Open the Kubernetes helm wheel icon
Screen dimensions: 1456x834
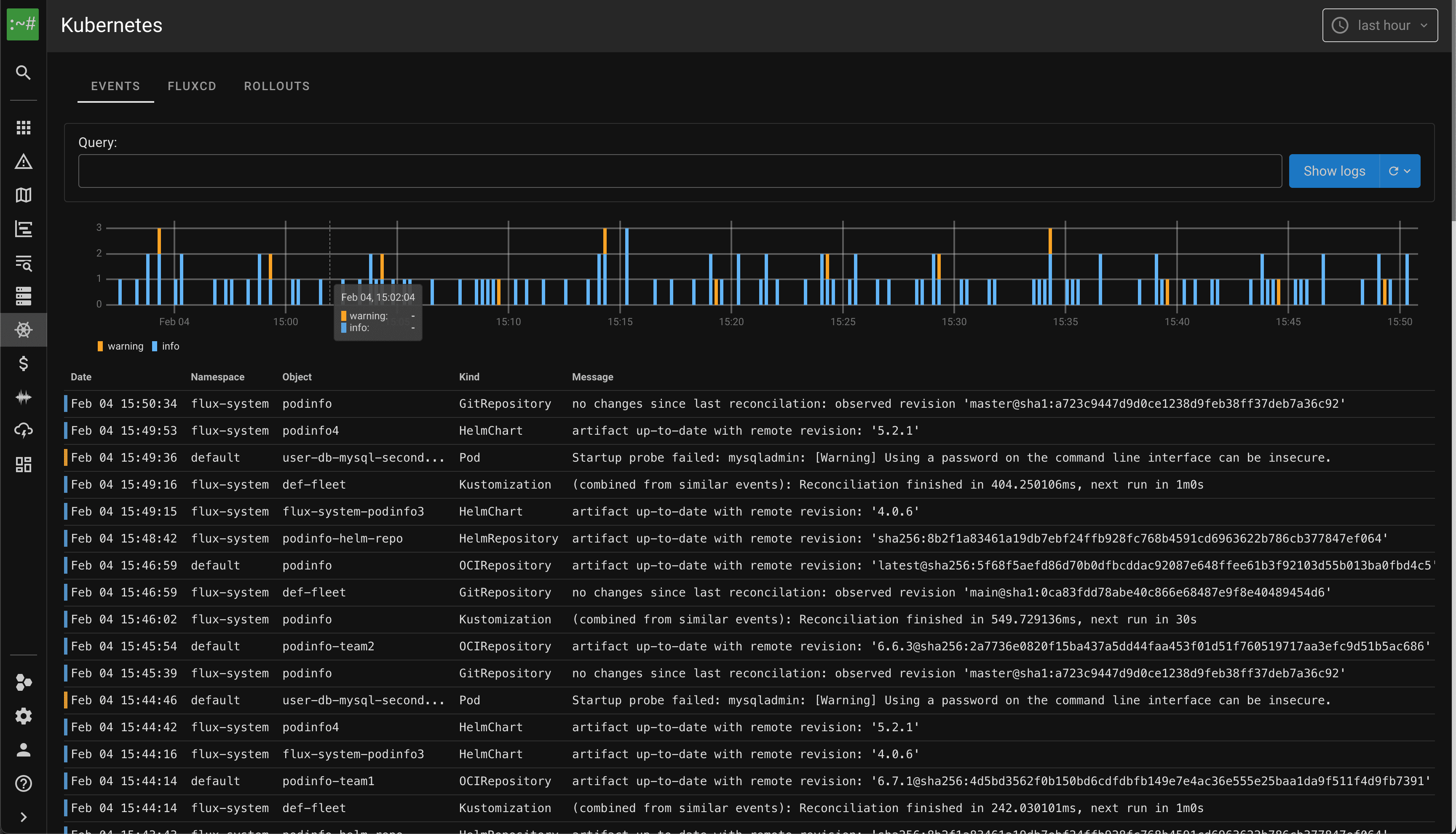click(23, 330)
